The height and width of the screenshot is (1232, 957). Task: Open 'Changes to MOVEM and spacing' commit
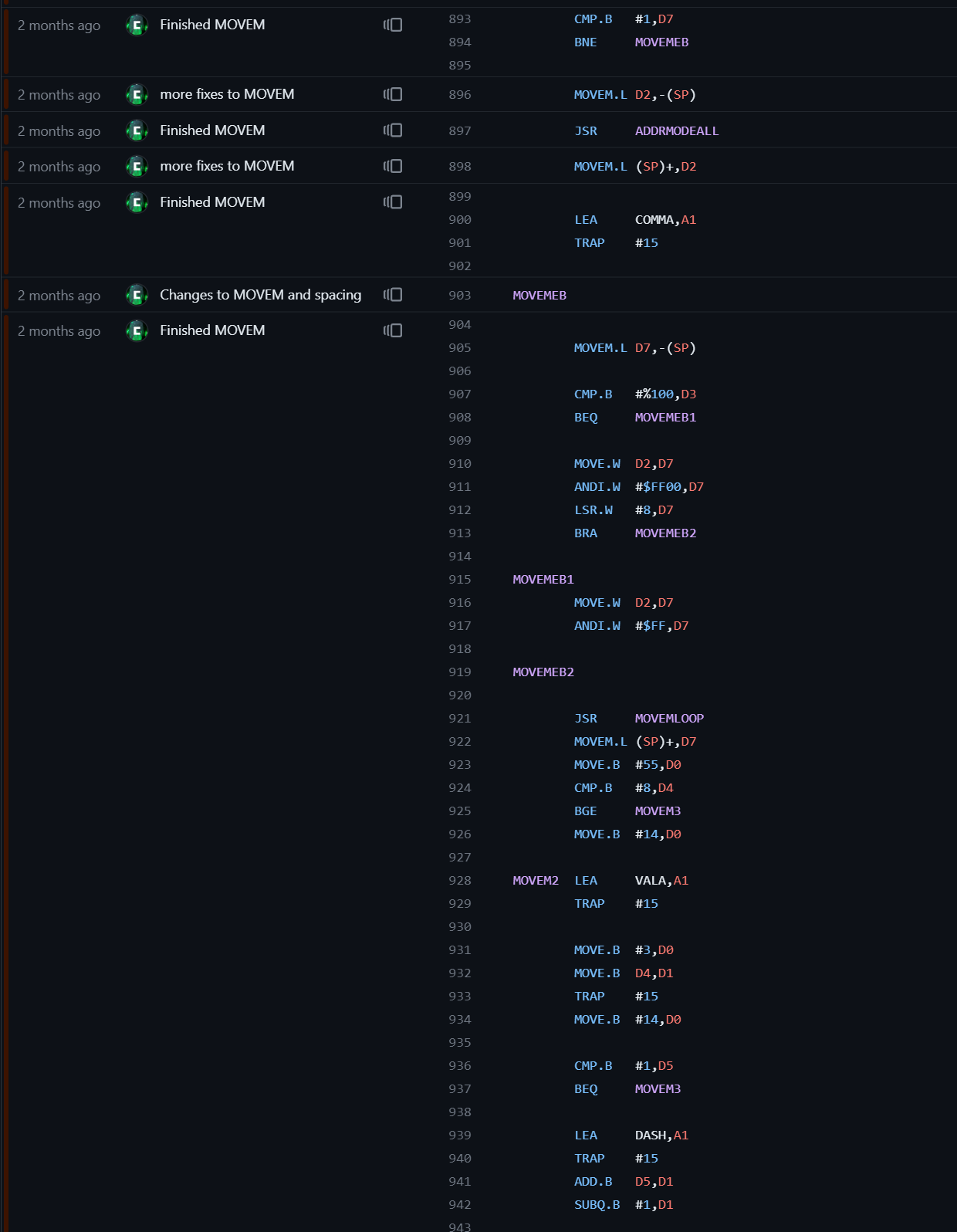(260, 295)
